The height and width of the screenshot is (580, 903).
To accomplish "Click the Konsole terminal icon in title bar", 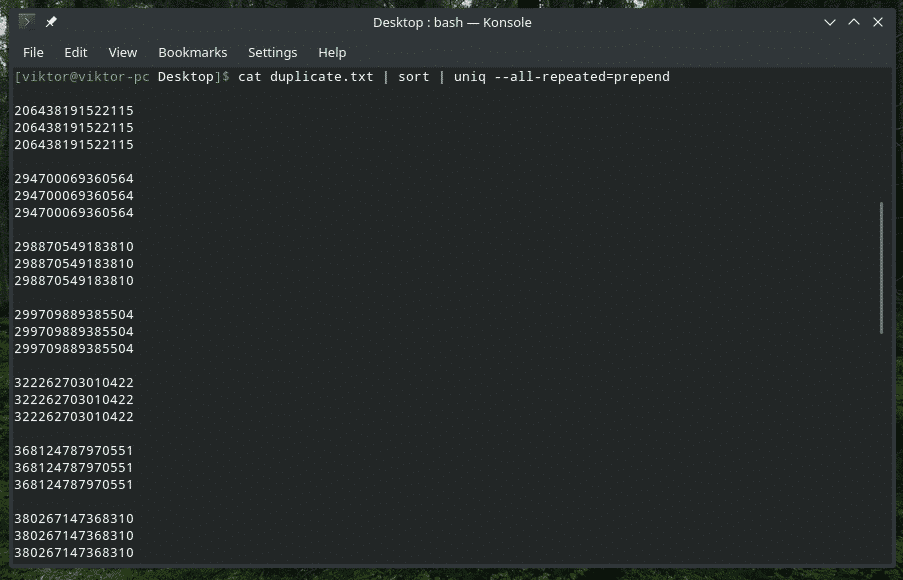I will pos(26,22).
